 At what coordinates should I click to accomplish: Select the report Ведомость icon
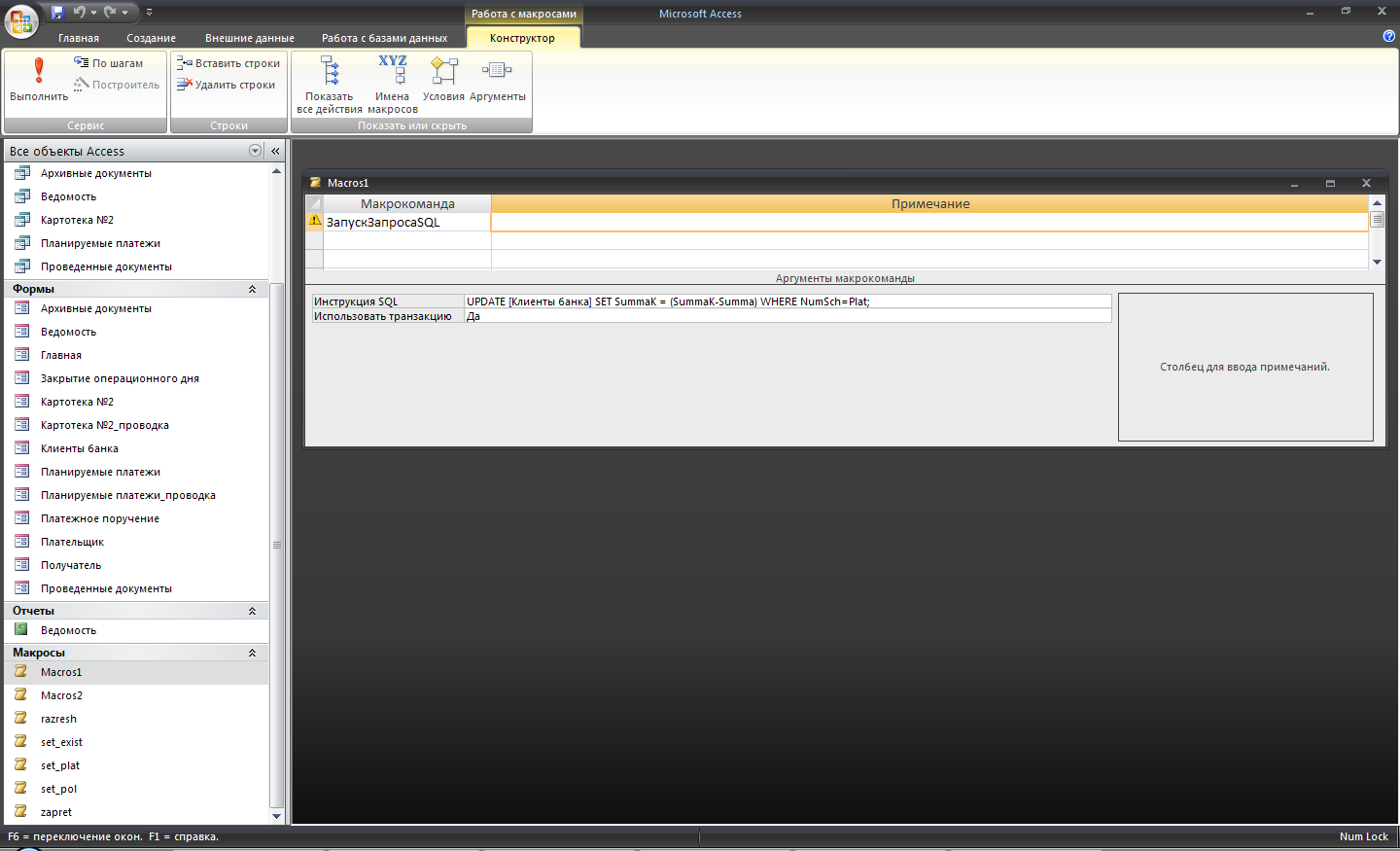21,630
